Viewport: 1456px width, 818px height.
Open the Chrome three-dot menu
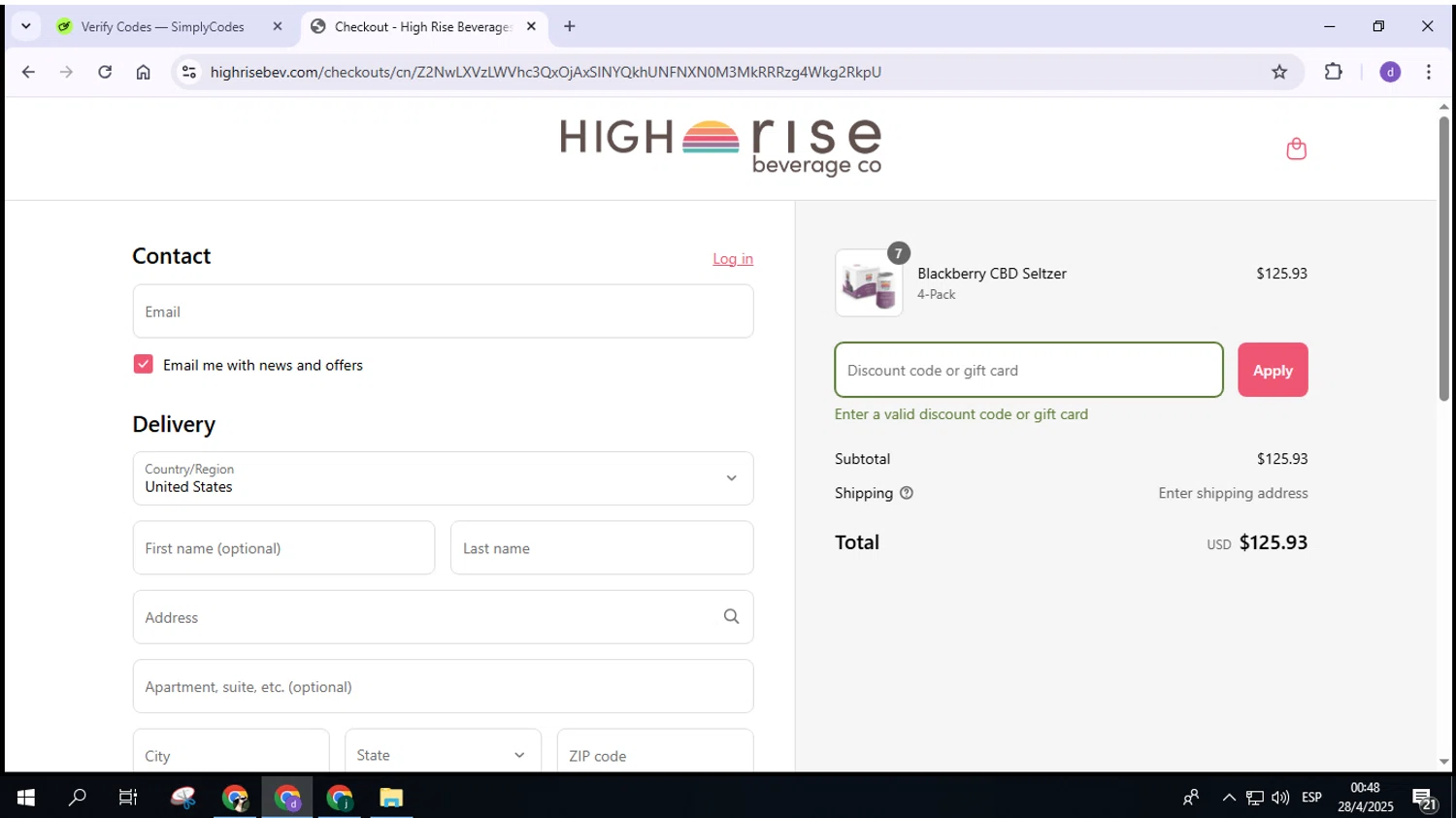1428,72
